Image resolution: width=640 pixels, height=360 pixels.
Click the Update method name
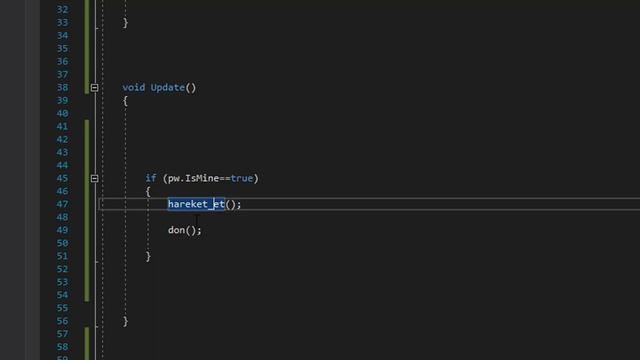click(167, 88)
